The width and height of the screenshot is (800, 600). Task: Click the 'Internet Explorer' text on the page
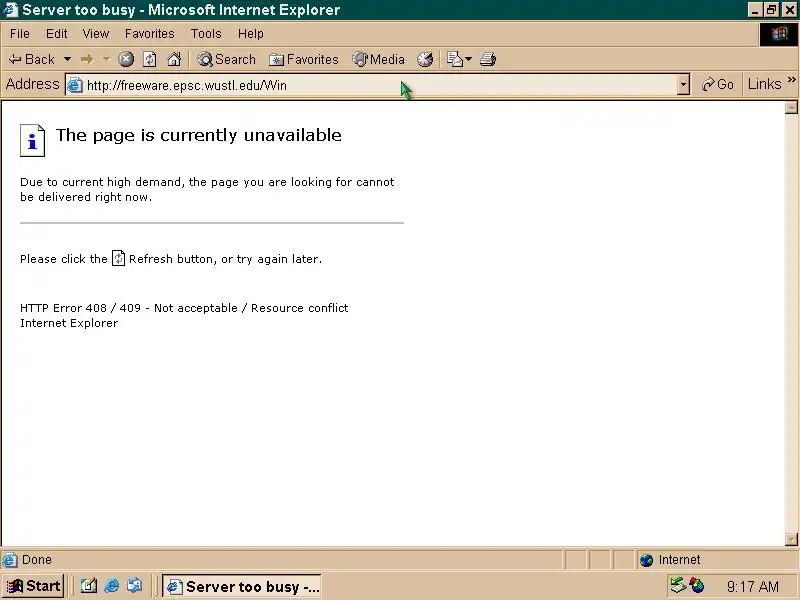[69, 323]
